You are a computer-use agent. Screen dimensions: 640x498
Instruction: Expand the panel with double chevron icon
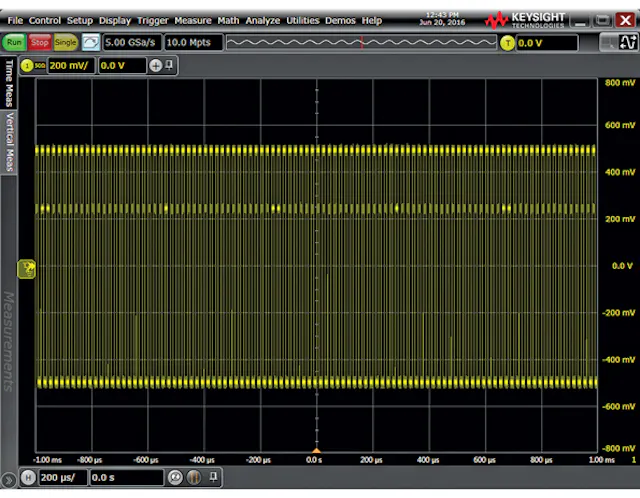tap(8, 480)
